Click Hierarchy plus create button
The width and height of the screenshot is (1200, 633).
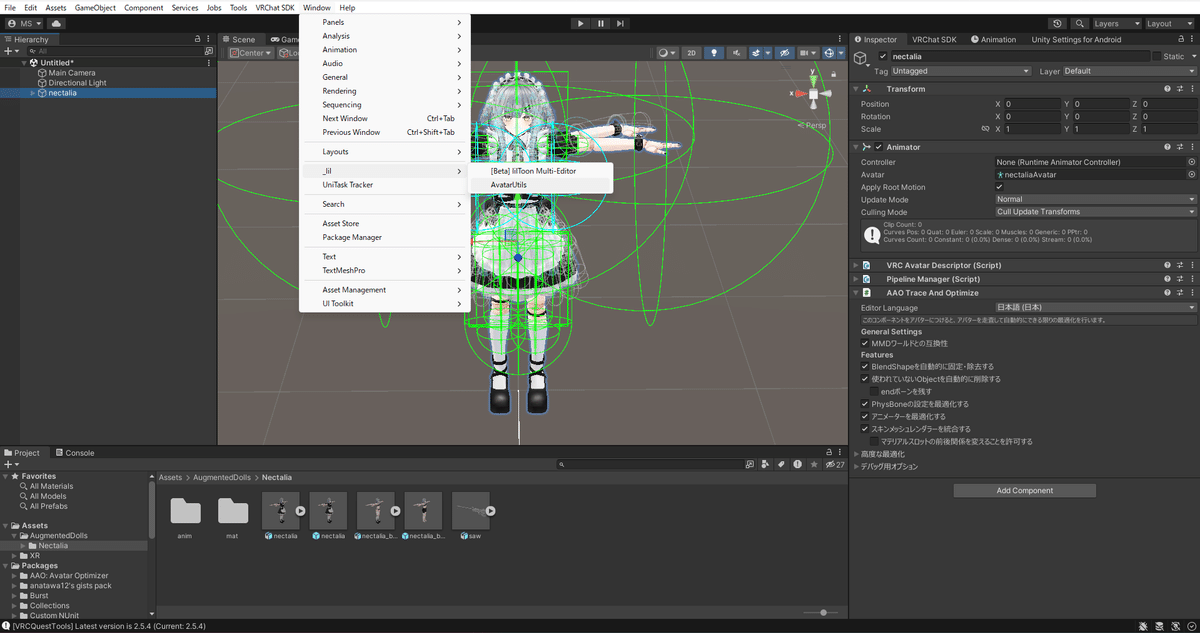[x=11, y=51]
